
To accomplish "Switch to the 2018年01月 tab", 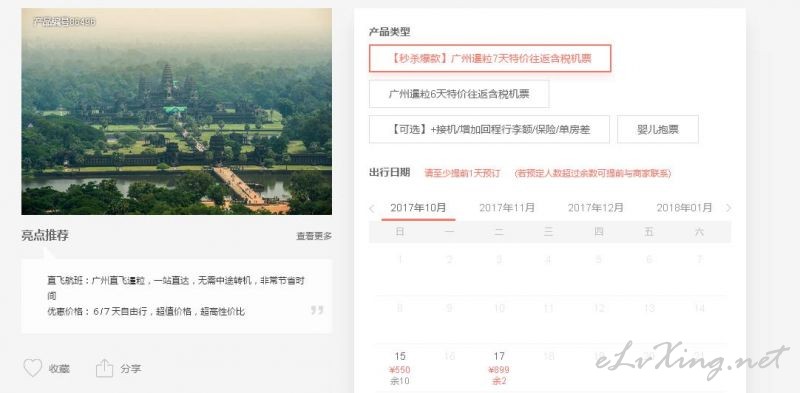I will click(x=684, y=208).
